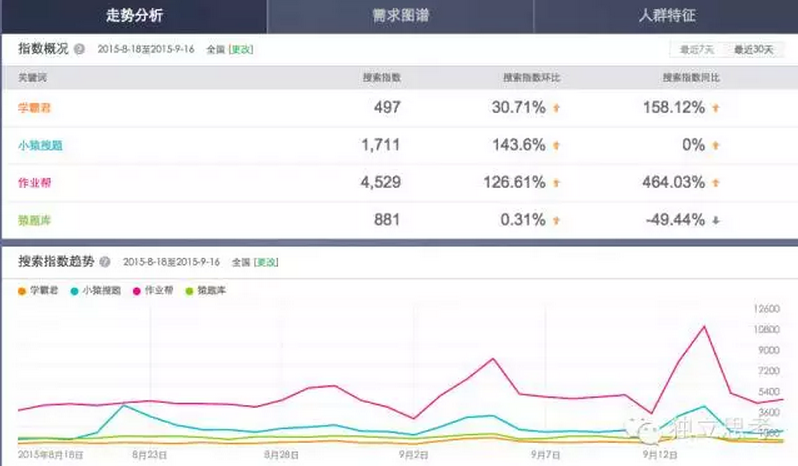Screen dimensions: 798x466
Task: Click help icon next to 指数概况
Action: (x=79, y=48)
